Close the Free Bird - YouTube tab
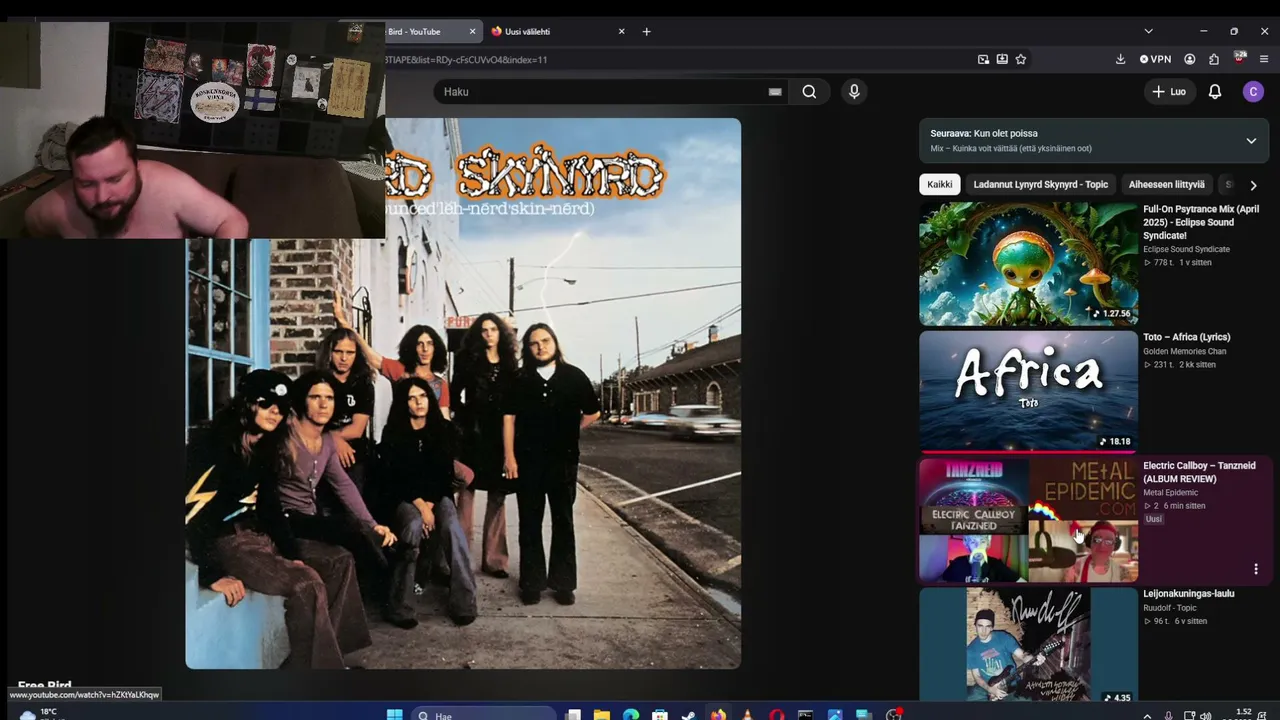This screenshot has height=720, width=1280. 472,31
